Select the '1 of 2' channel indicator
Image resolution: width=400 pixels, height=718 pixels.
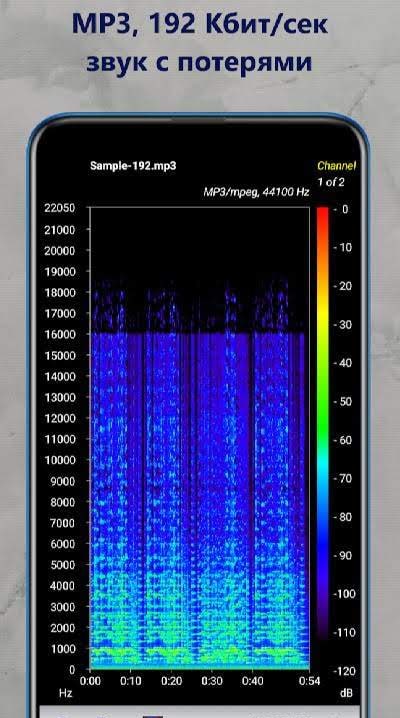coord(331,182)
